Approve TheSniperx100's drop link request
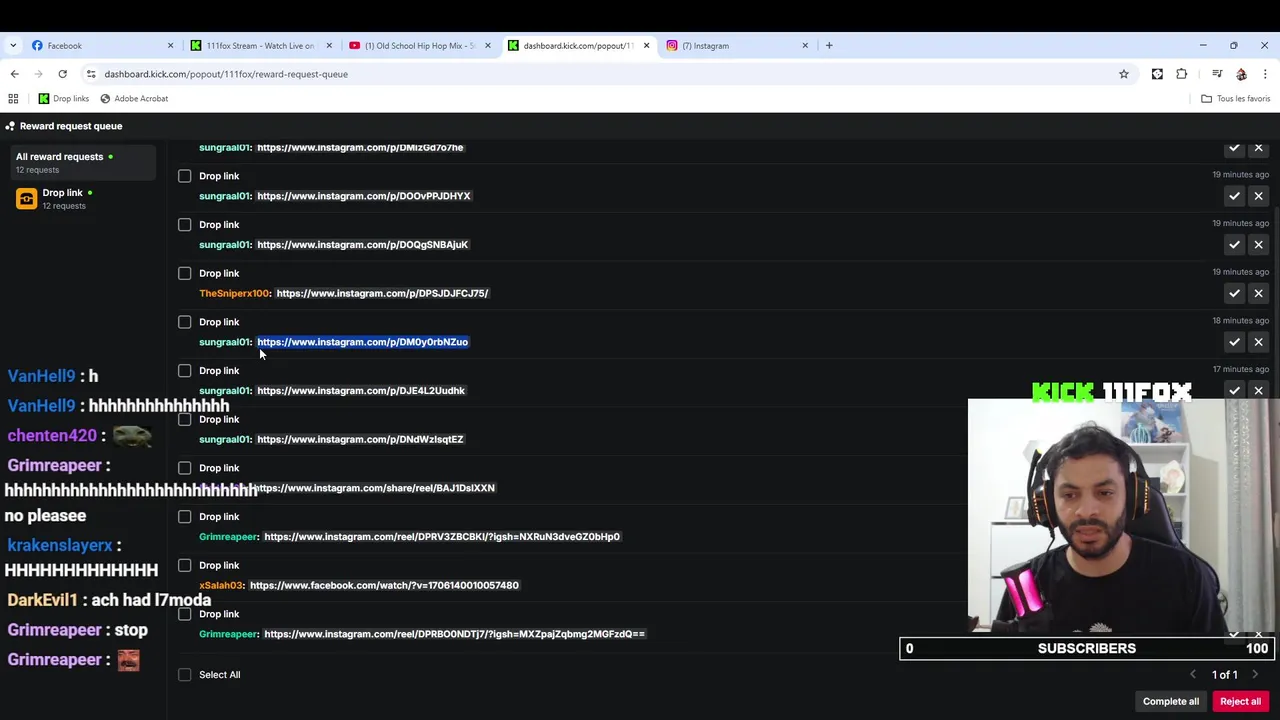This screenshot has width=1280, height=720. (x=1234, y=293)
